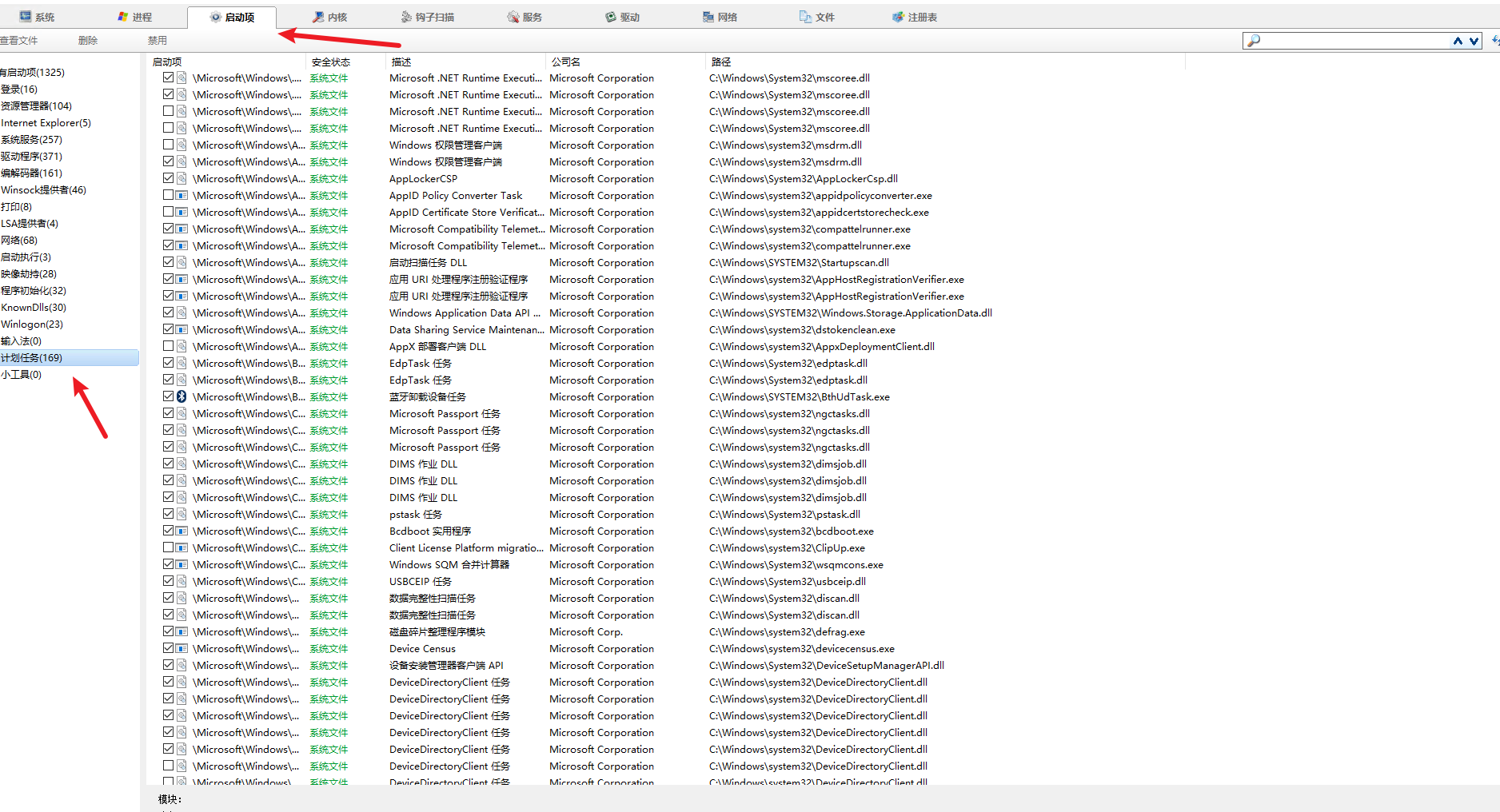
Task: Select the 启动项 tab
Action: click(232, 17)
